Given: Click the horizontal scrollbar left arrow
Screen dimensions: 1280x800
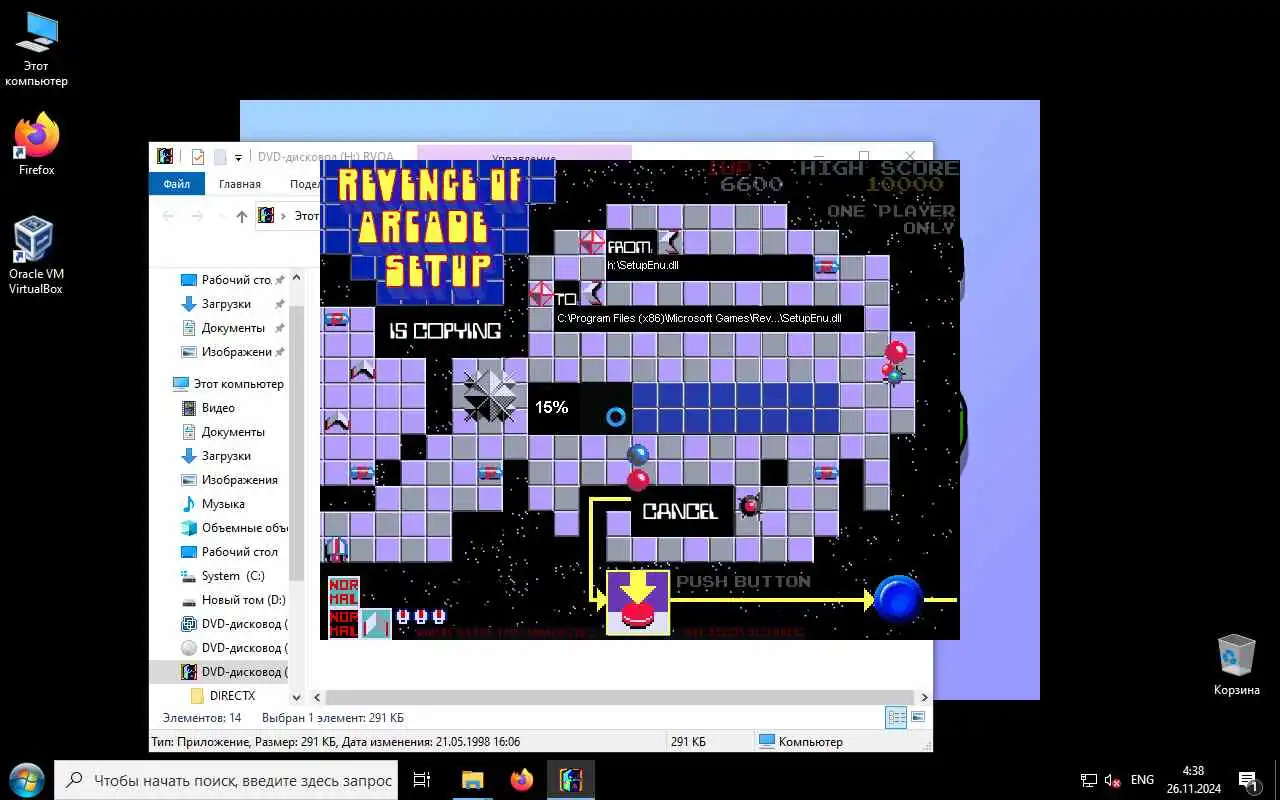Looking at the screenshot, I should pos(318,697).
